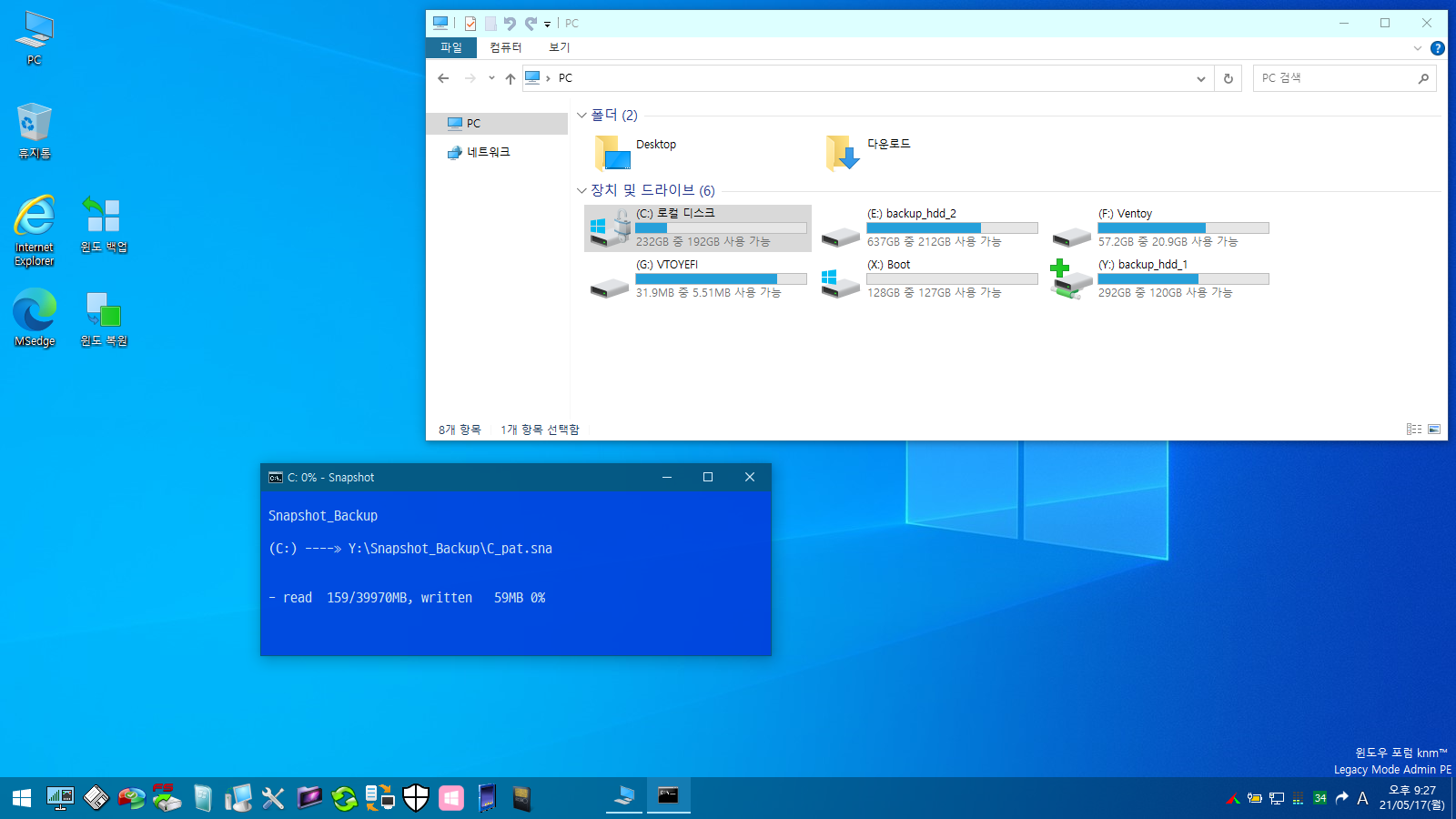Screen dimensions: 1456x819
Task: Open the 컴퓨터 ribbon tab
Action: coord(506,47)
